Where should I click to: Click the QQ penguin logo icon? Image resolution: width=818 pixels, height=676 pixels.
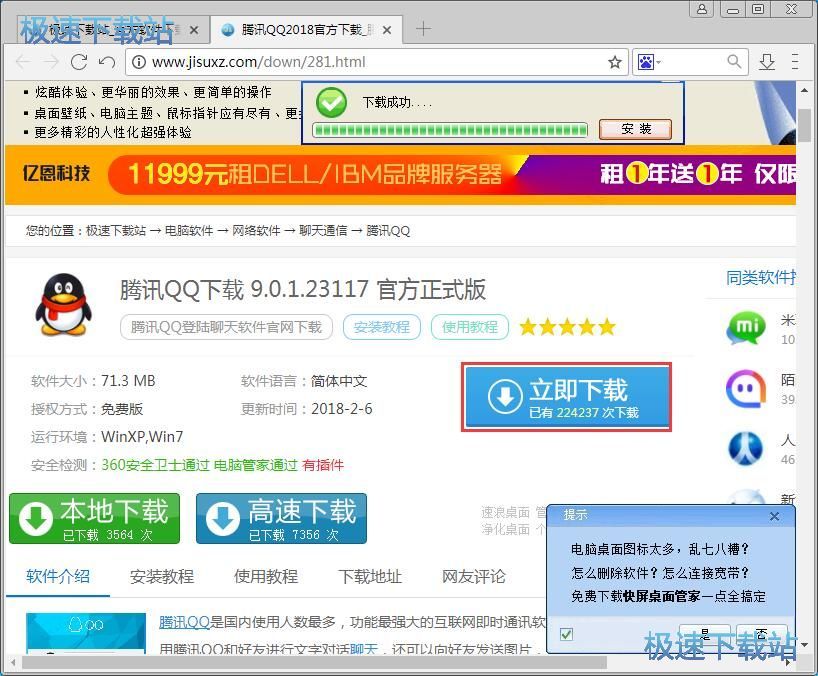click(x=64, y=304)
